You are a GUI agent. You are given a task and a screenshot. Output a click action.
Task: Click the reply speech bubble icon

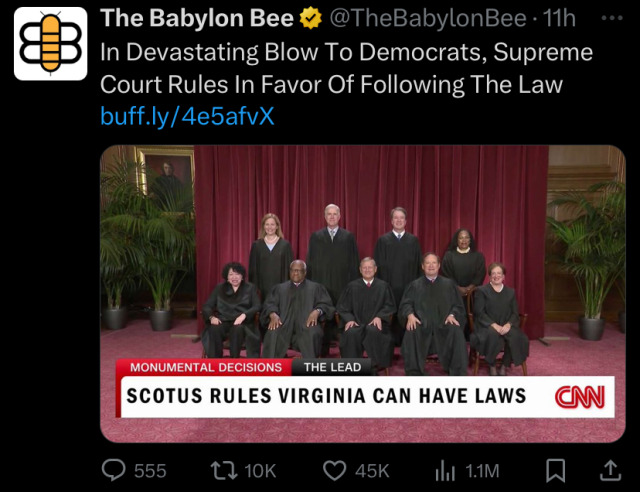pos(113,470)
